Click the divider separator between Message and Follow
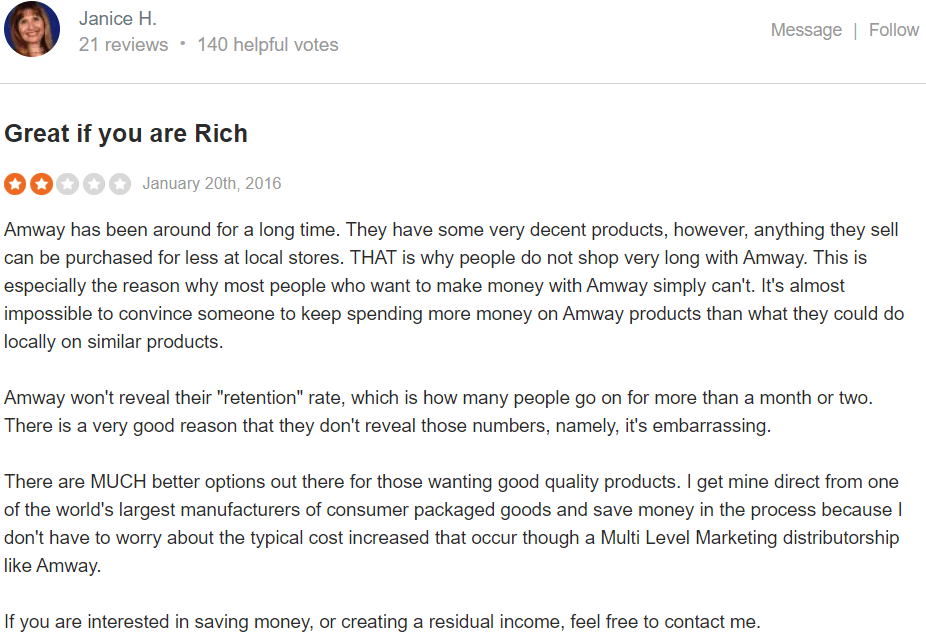 pyautogui.click(x=855, y=30)
